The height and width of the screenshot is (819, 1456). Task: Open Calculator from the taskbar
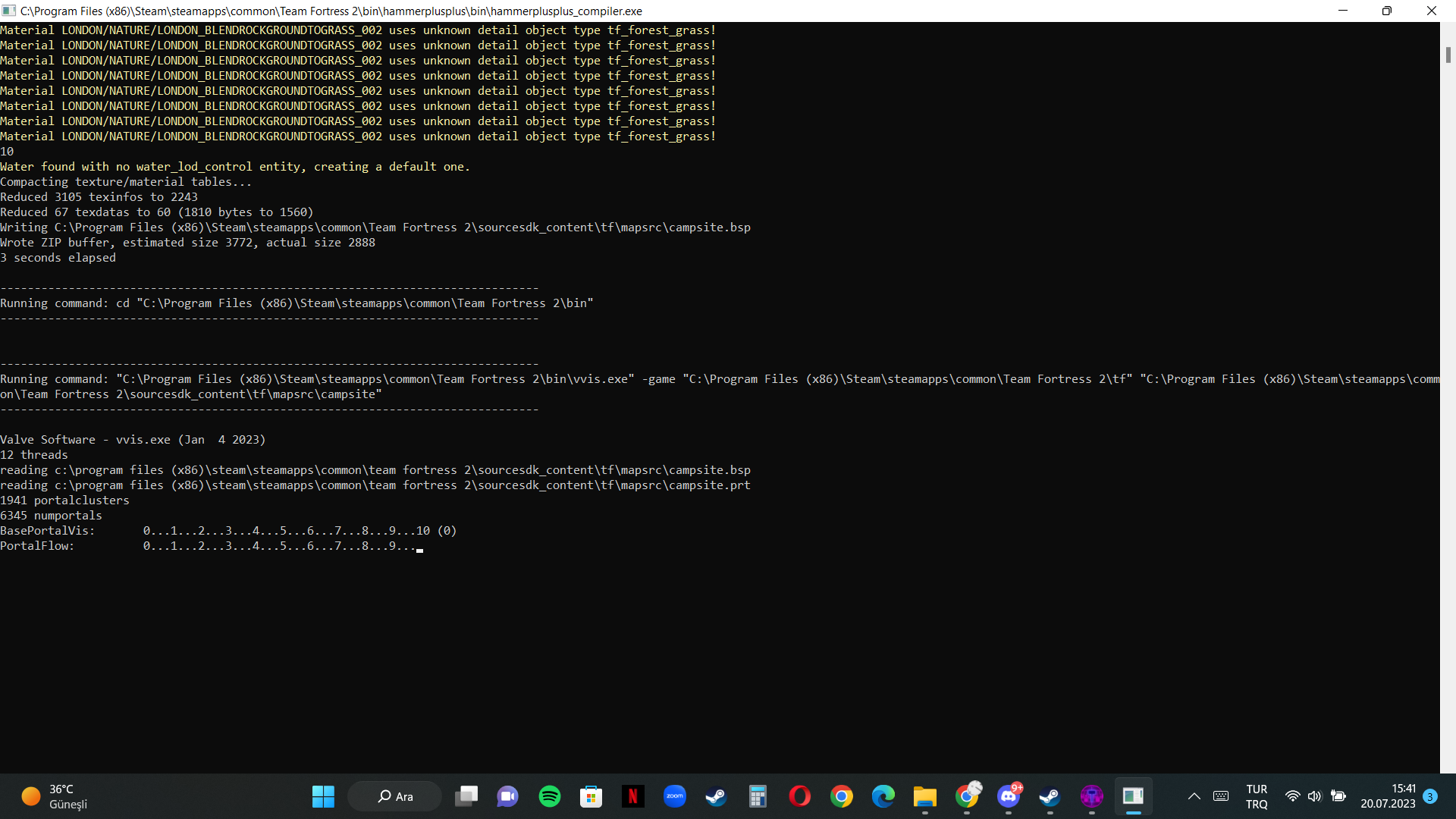point(758,796)
